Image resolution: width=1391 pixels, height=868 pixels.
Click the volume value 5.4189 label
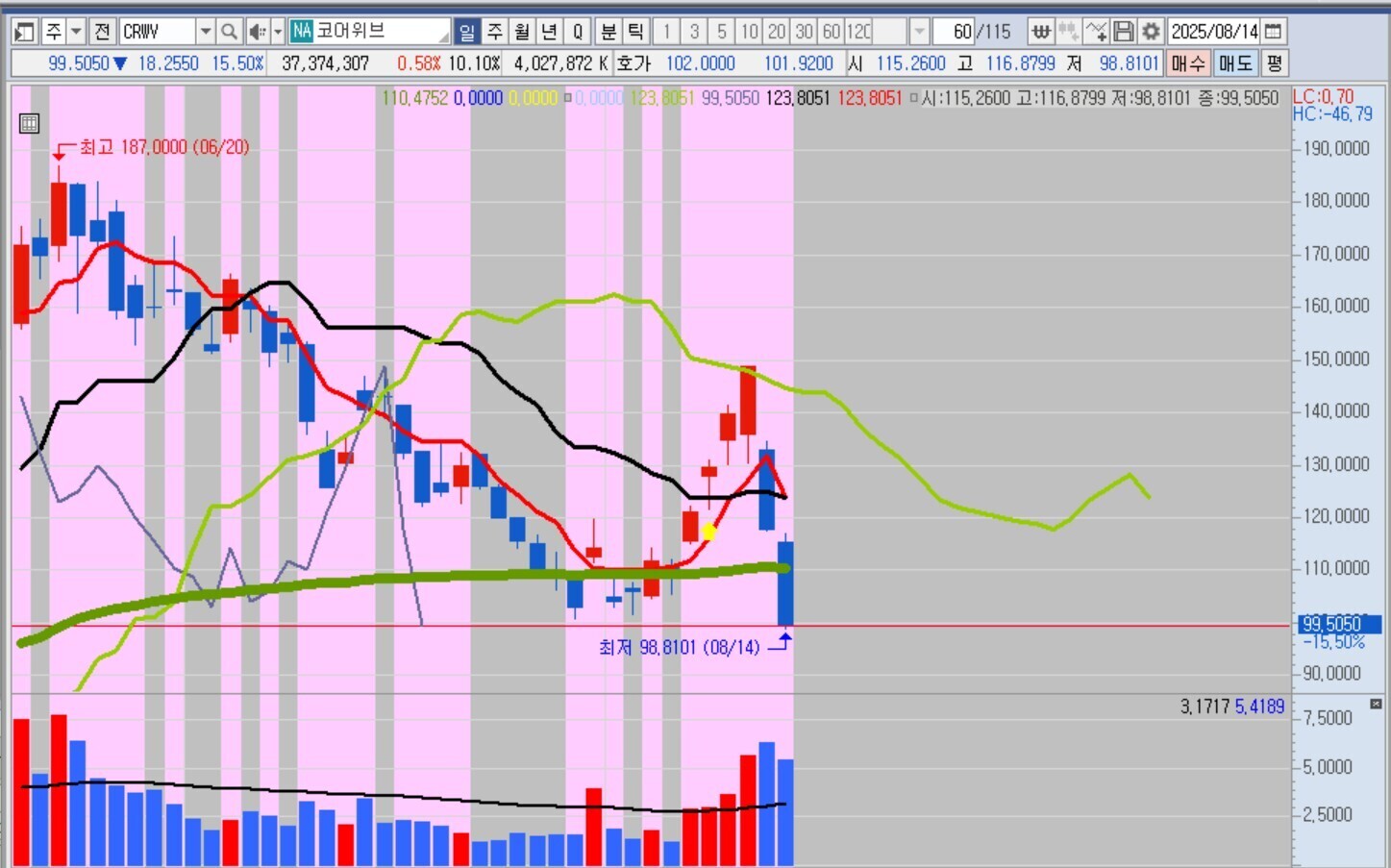[1259, 707]
